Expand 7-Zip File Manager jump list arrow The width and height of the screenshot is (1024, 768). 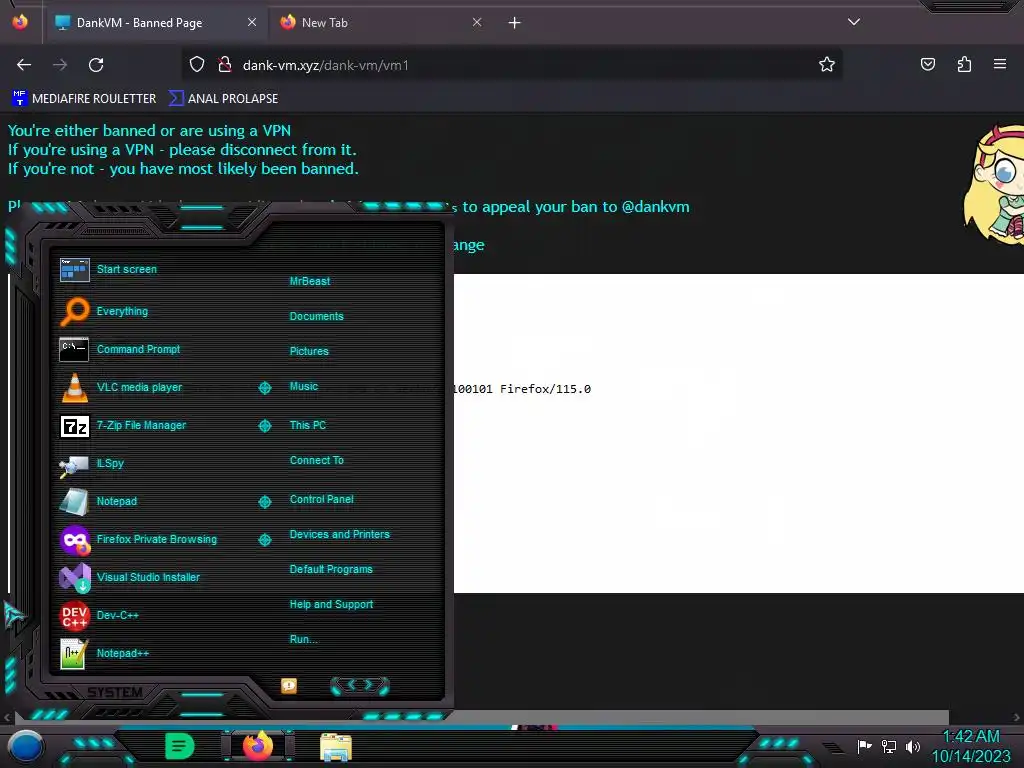(x=264, y=426)
